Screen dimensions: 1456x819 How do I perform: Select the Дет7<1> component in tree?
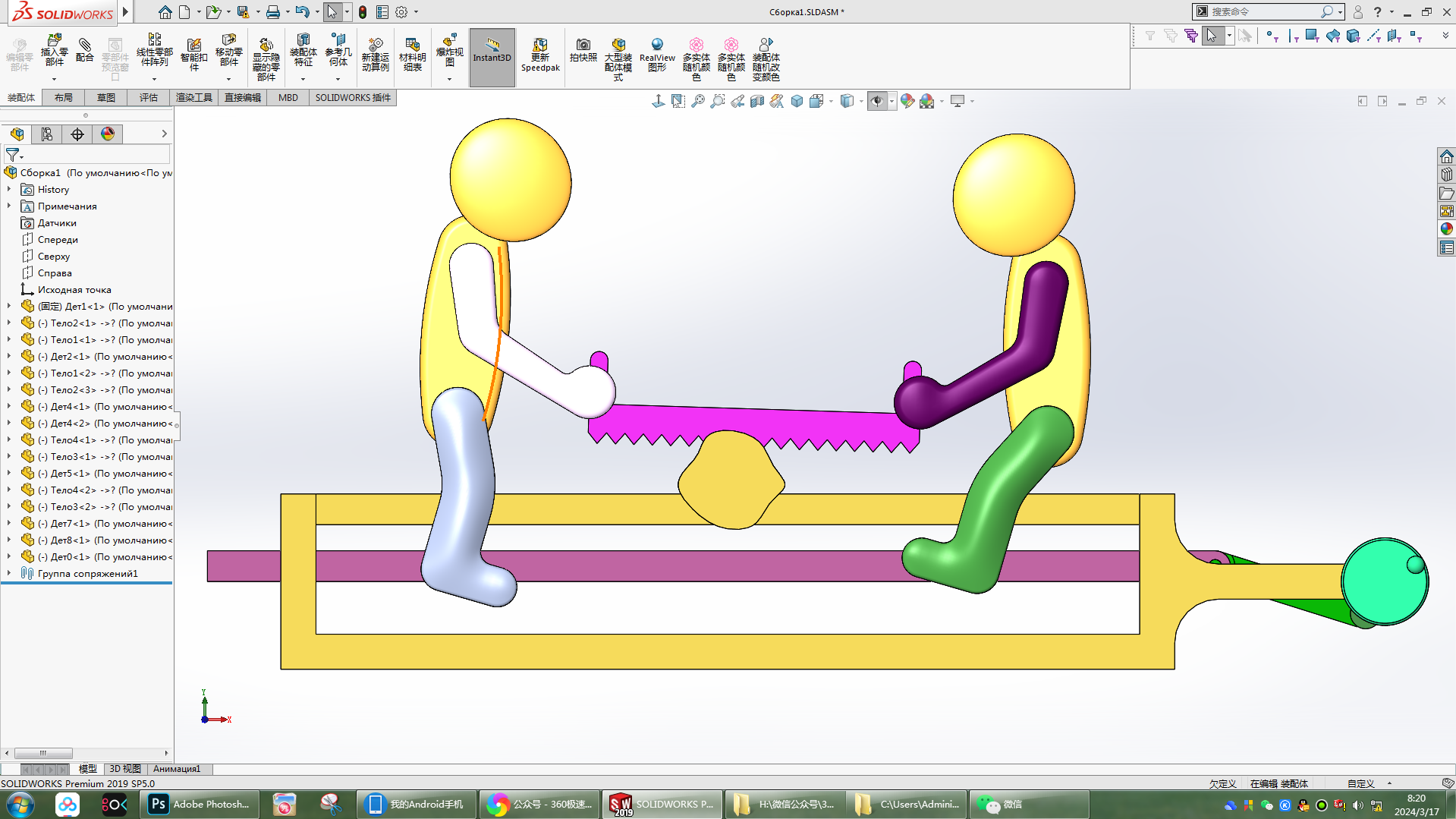70,524
